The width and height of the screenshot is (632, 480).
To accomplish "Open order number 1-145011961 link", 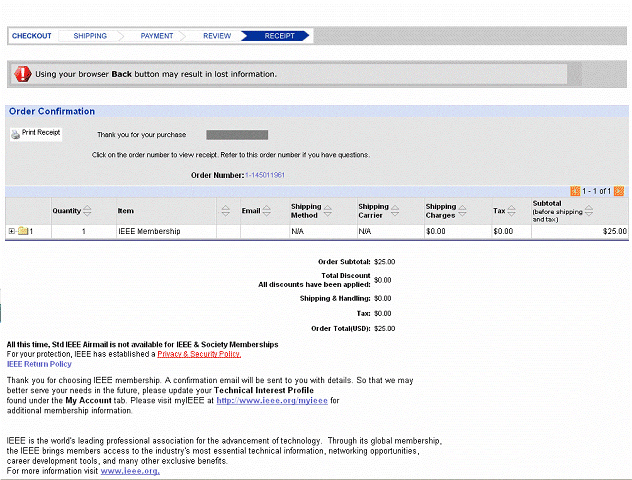I will click(x=265, y=175).
